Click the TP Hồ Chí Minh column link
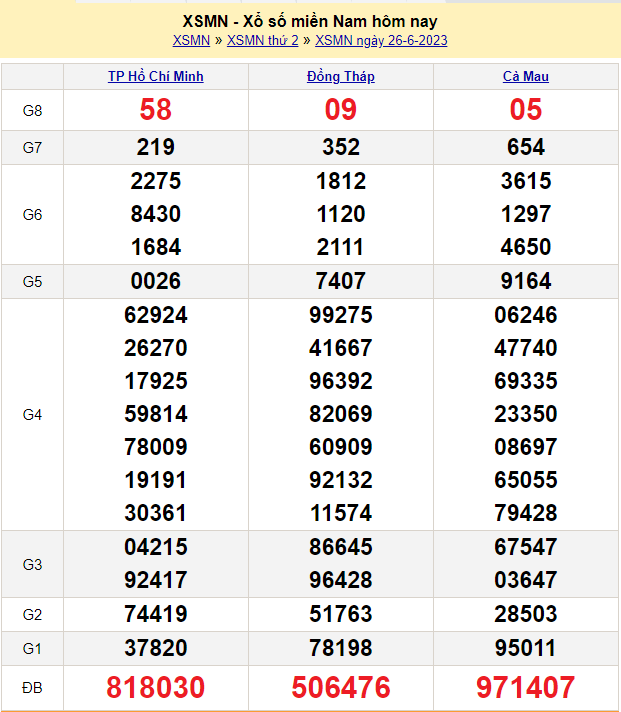621x712 pixels. pos(156,77)
